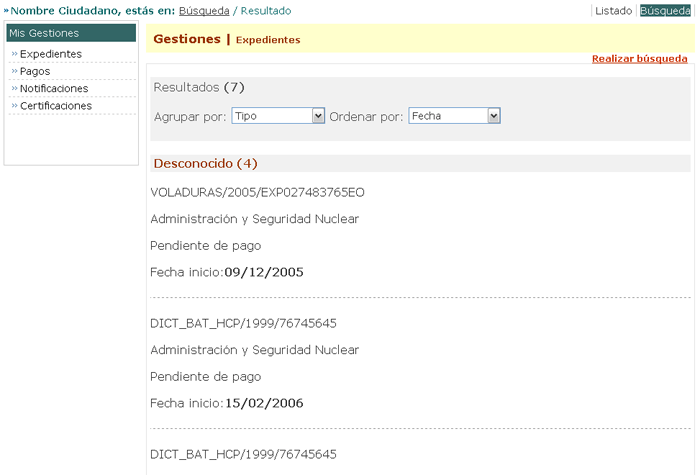Open Notificaciones from the sidebar menu
The width and height of the screenshot is (700, 475).
point(54,88)
